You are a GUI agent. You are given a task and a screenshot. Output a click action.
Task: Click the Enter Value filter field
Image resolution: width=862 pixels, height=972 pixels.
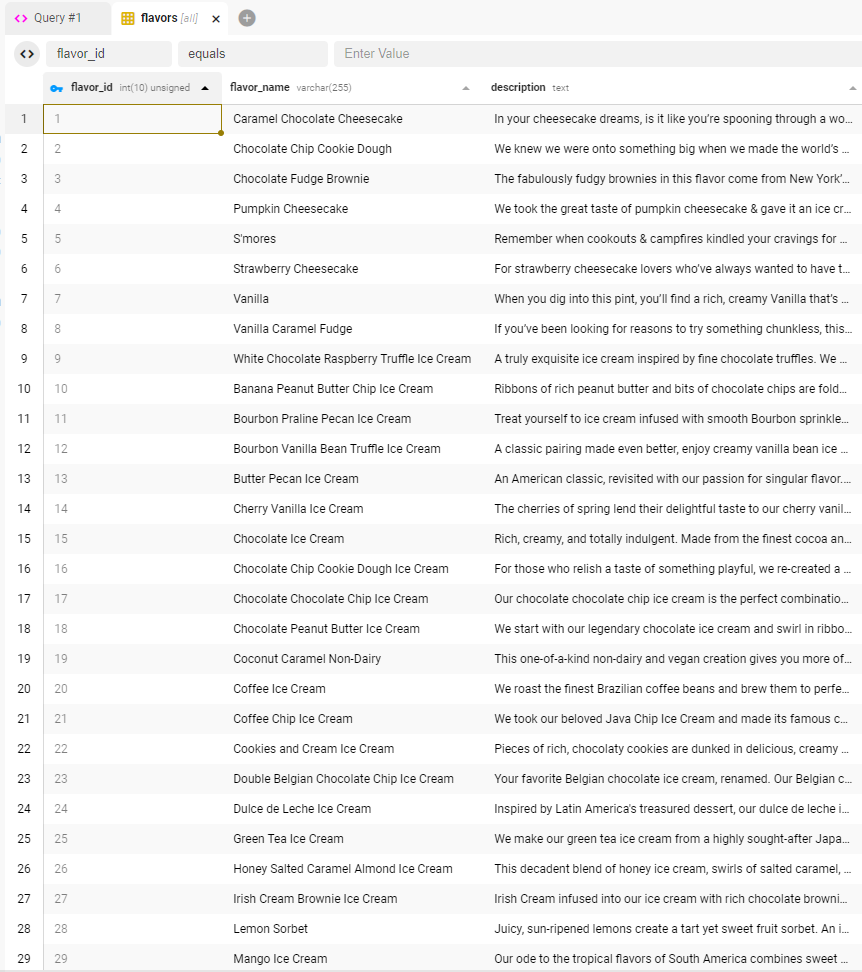[597, 54]
